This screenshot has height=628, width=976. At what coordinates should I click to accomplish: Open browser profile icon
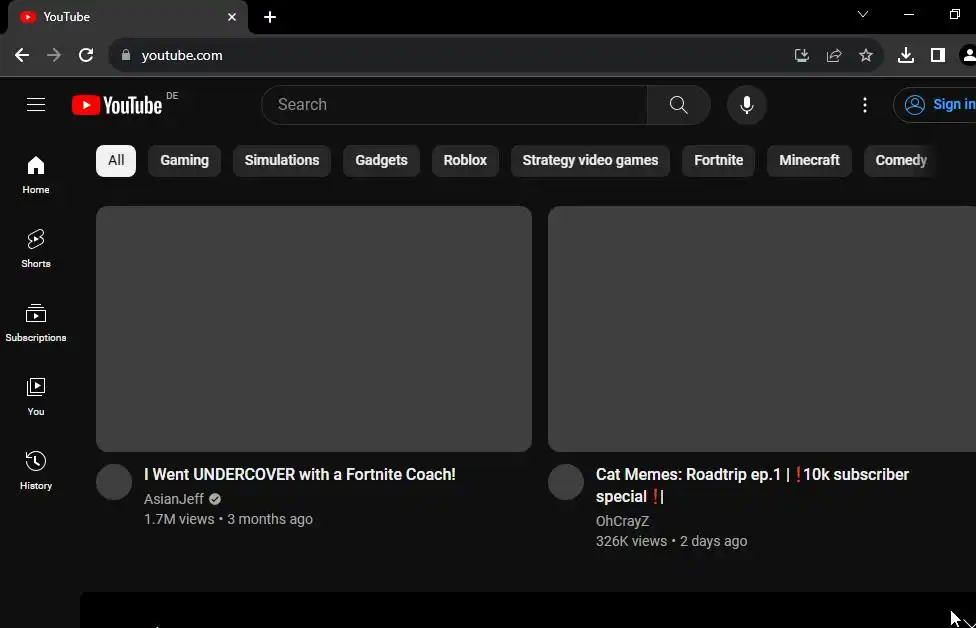point(968,55)
